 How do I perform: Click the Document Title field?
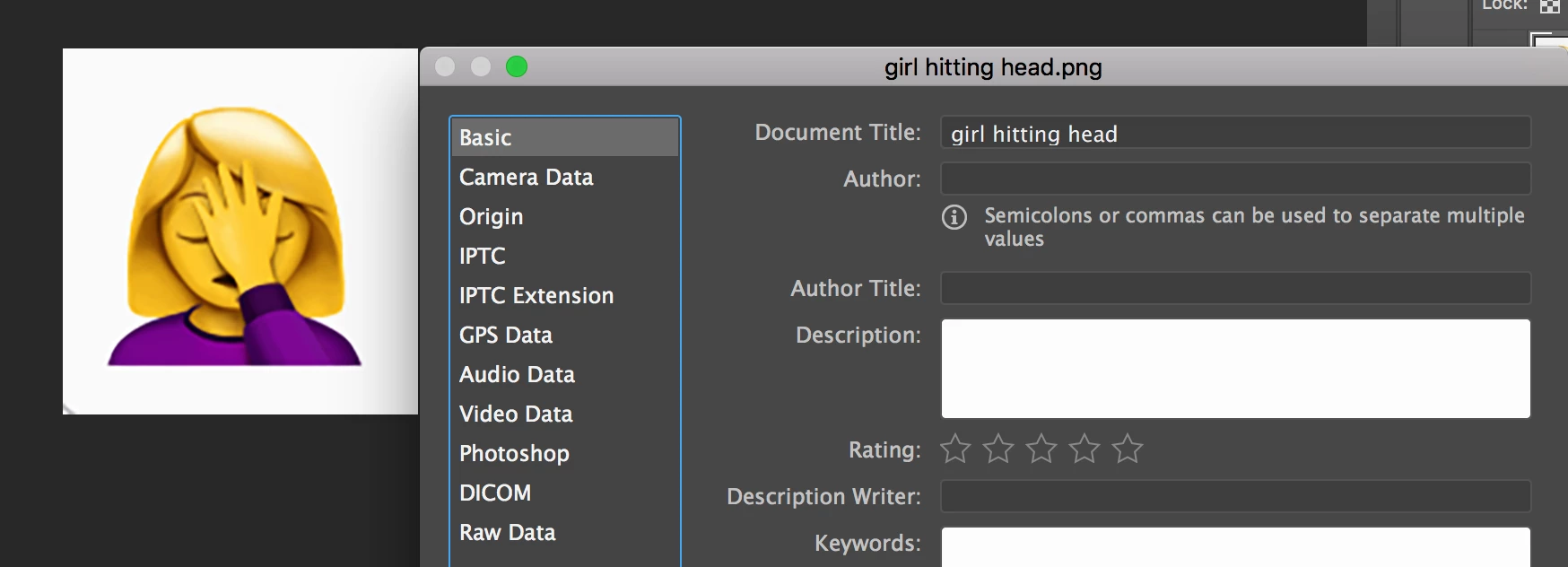click(x=1235, y=133)
